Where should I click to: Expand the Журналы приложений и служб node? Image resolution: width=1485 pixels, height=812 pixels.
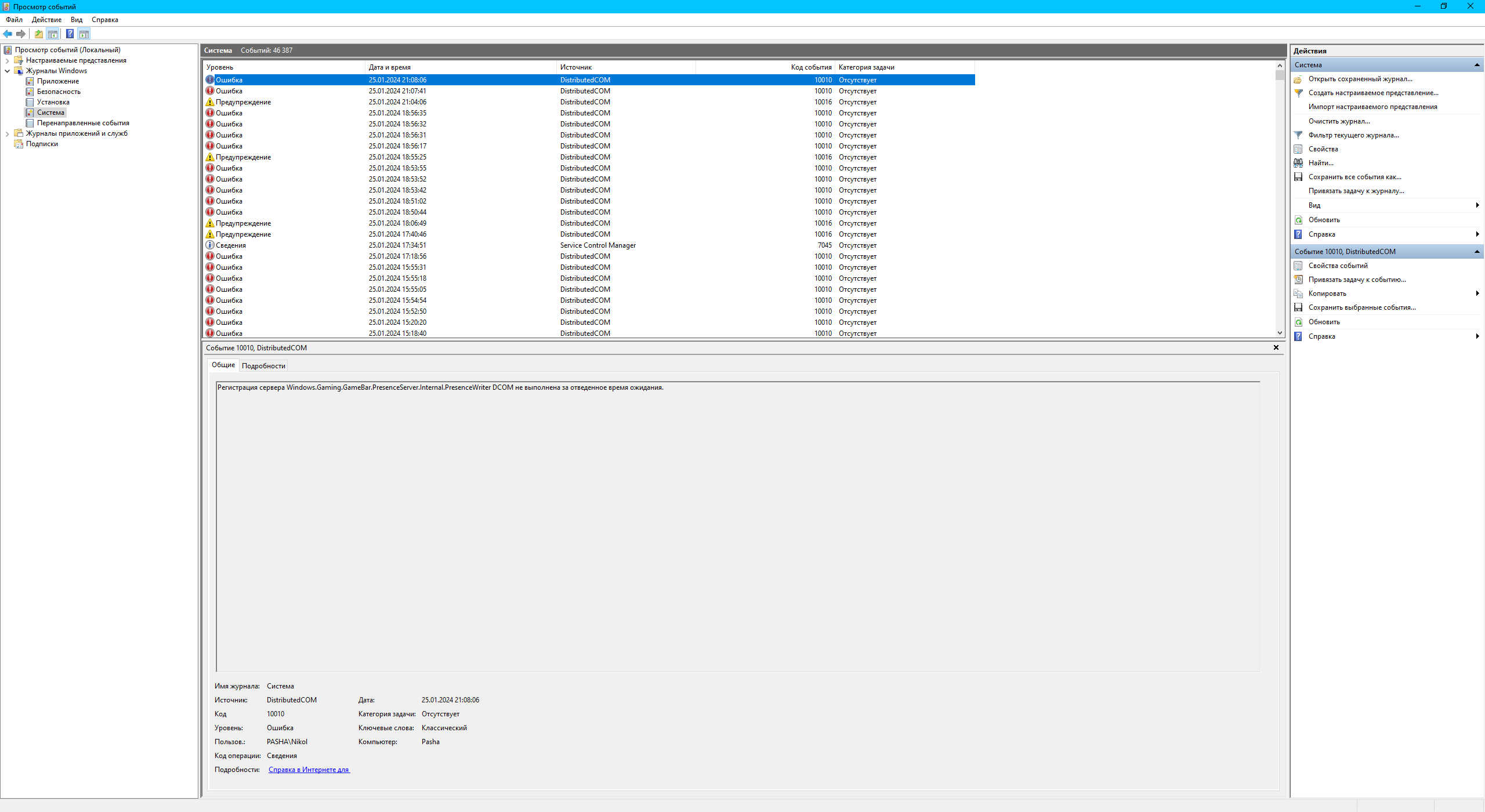point(7,133)
